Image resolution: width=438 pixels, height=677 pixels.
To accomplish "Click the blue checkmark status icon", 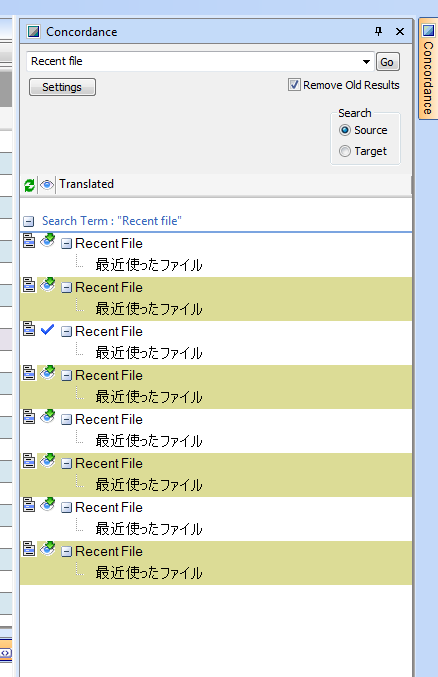I will click(x=48, y=330).
